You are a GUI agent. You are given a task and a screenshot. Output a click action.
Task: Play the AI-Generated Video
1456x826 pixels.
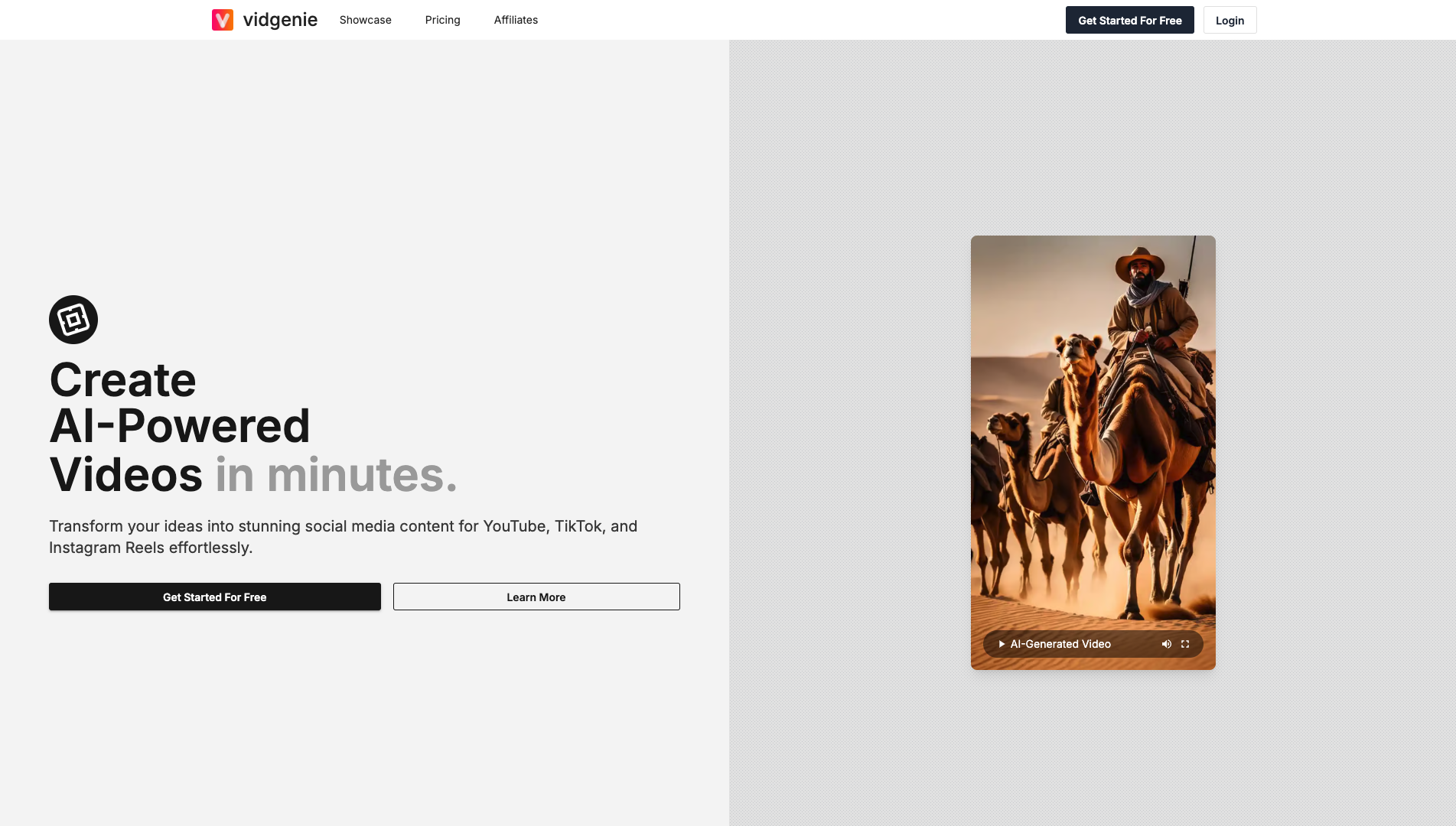pyautogui.click(x=1002, y=644)
